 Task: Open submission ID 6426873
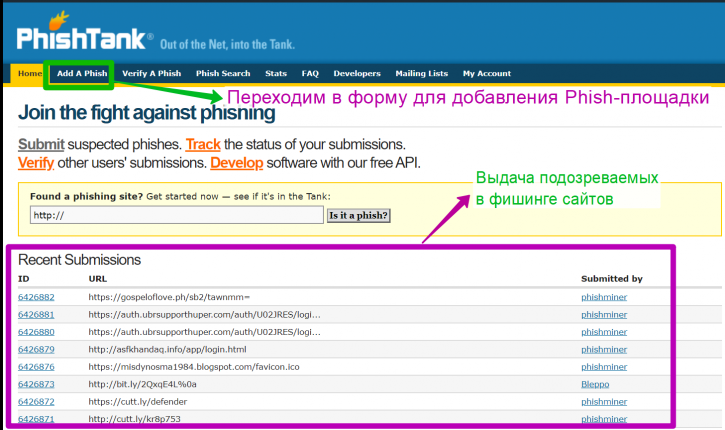(36, 384)
